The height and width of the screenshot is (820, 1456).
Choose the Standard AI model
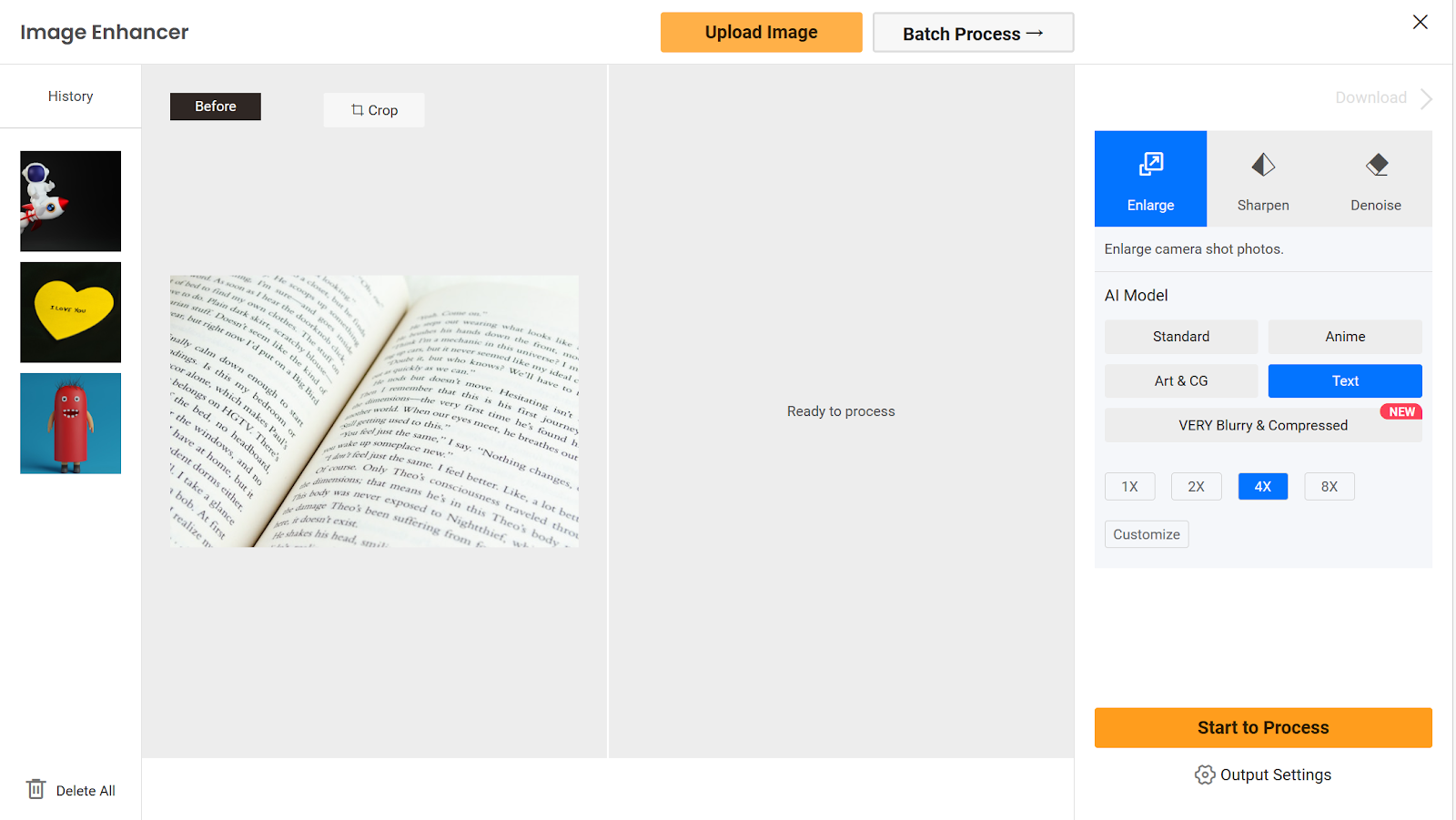tap(1181, 337)
